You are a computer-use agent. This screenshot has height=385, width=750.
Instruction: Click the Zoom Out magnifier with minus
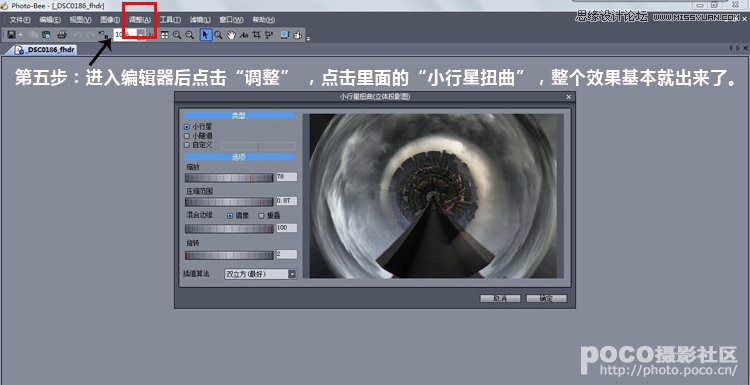pos(190,34)
